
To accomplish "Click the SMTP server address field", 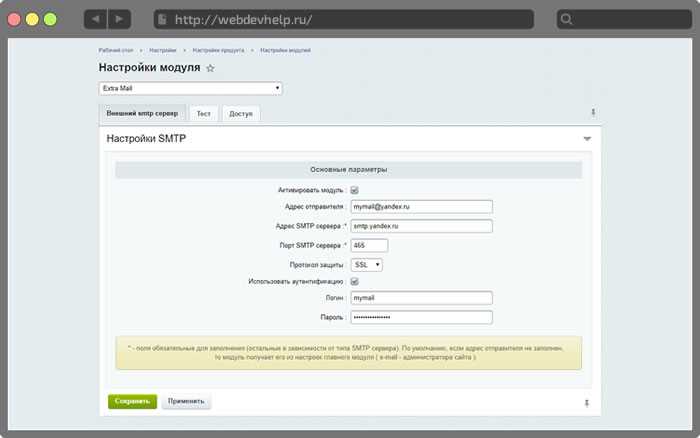I will tap(422, 226).
